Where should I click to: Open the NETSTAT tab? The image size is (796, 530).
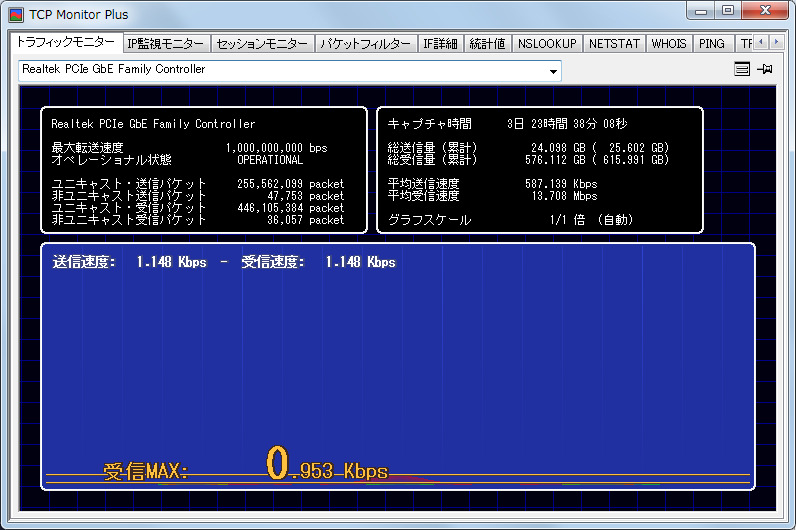[x=613, y=44]
